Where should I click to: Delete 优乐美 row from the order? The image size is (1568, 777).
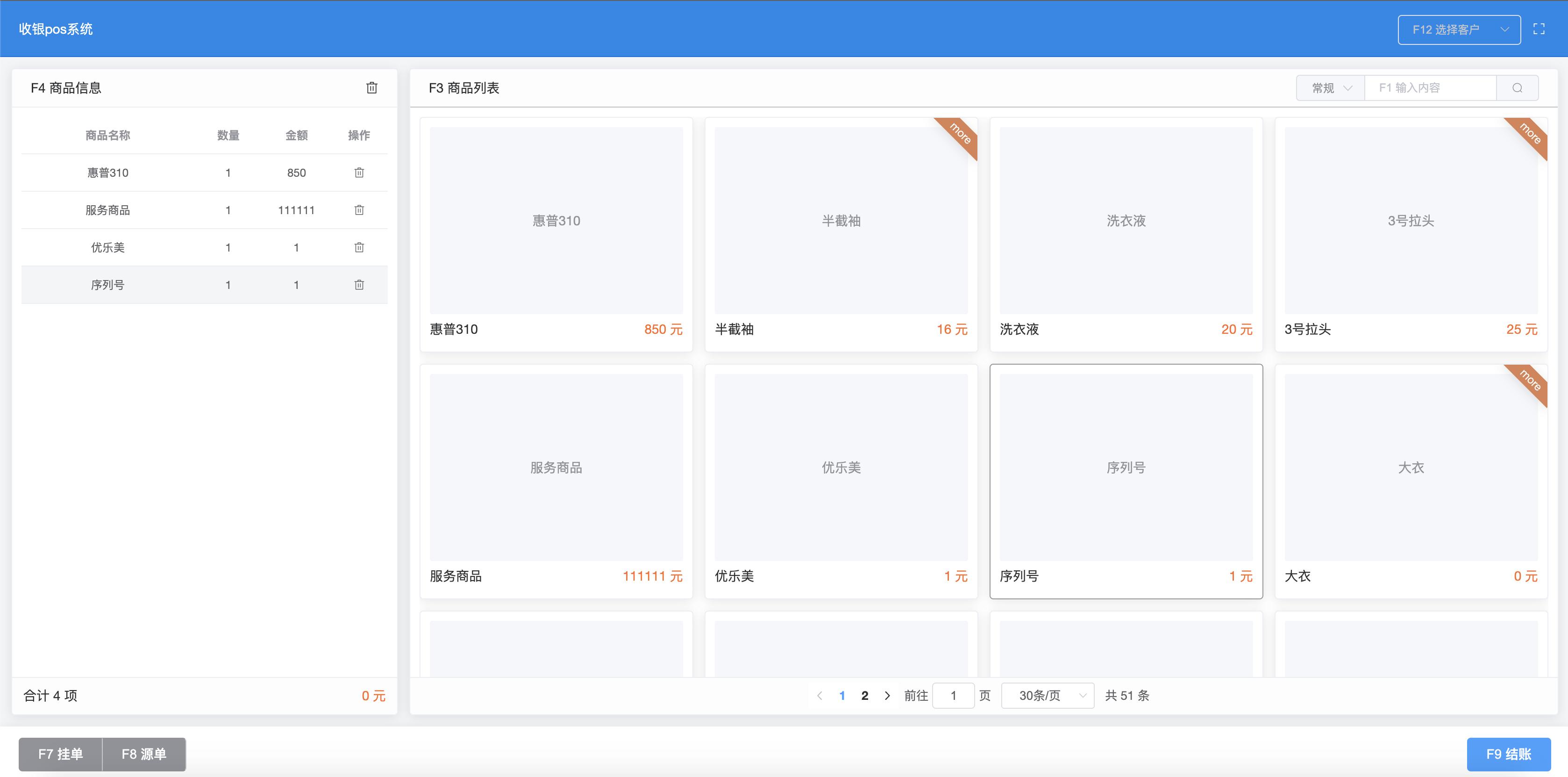tap(360, 247)
